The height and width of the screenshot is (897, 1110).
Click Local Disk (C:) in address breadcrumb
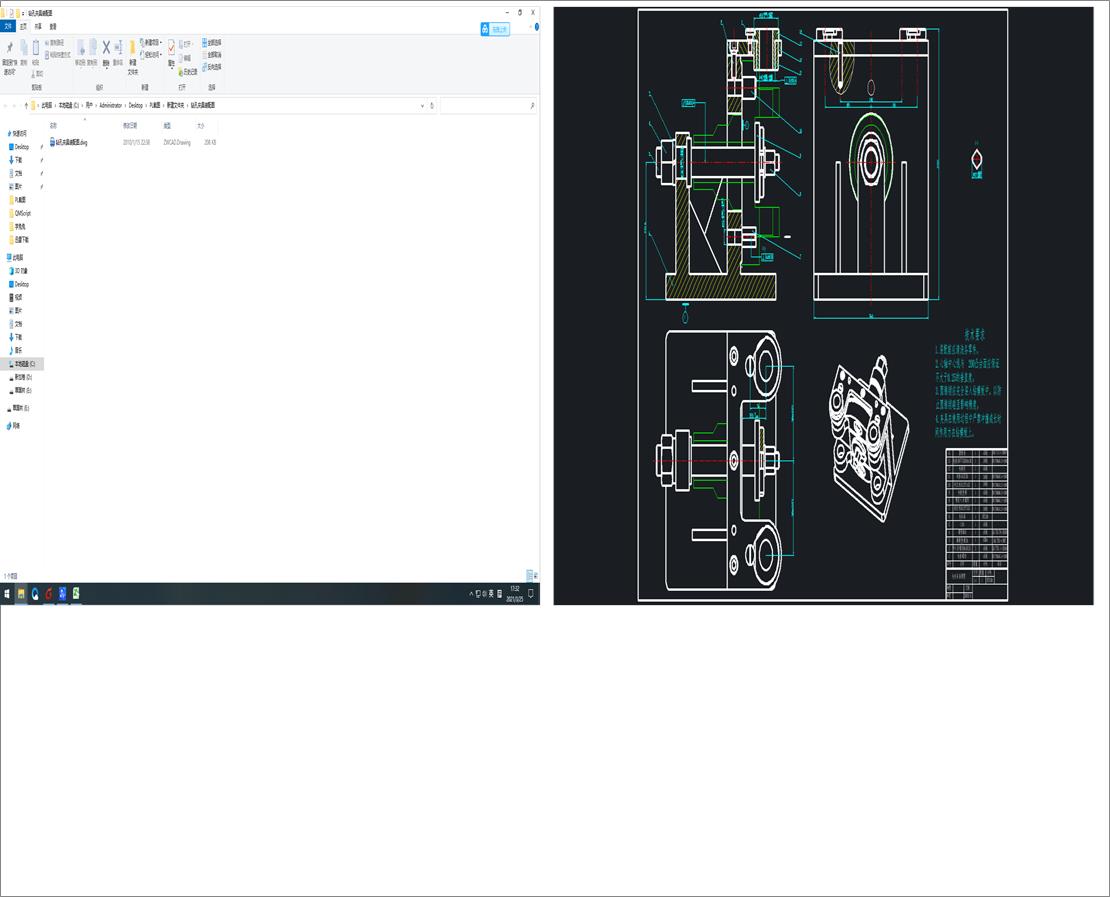click(x=69, y=105)
